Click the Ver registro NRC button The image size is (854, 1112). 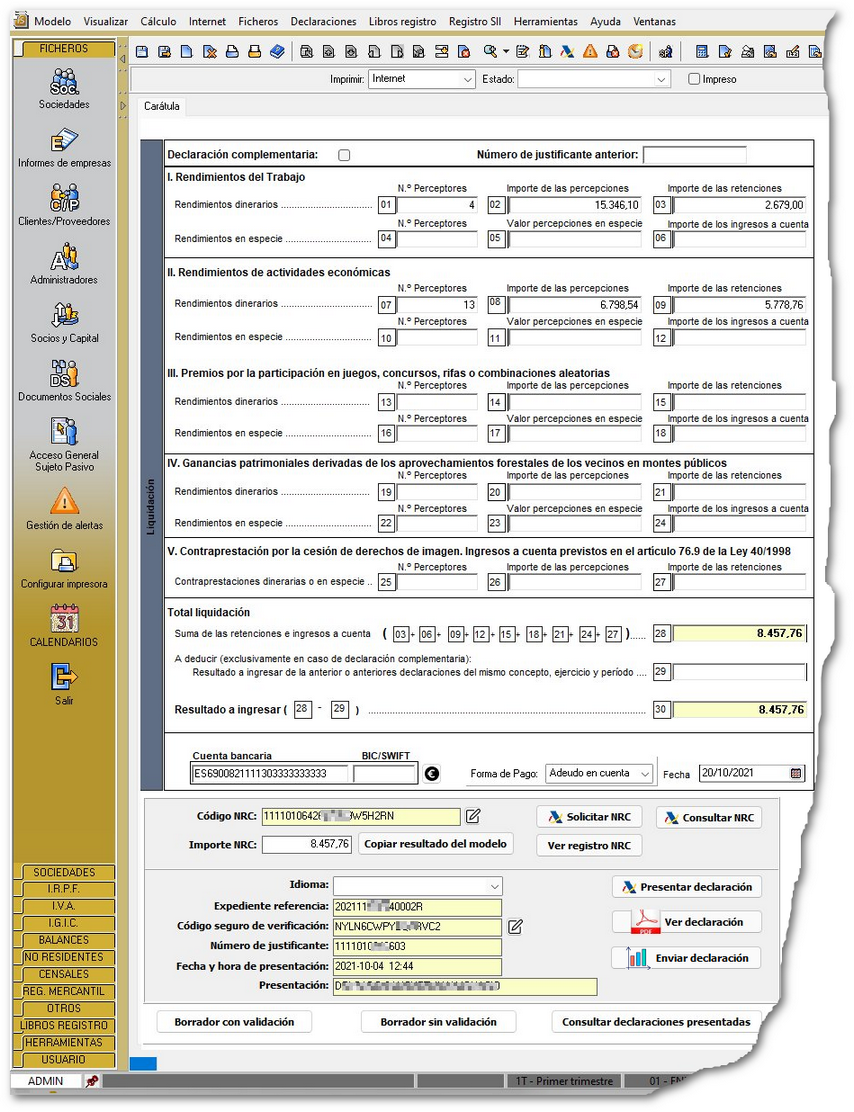(x=589, y=845)
